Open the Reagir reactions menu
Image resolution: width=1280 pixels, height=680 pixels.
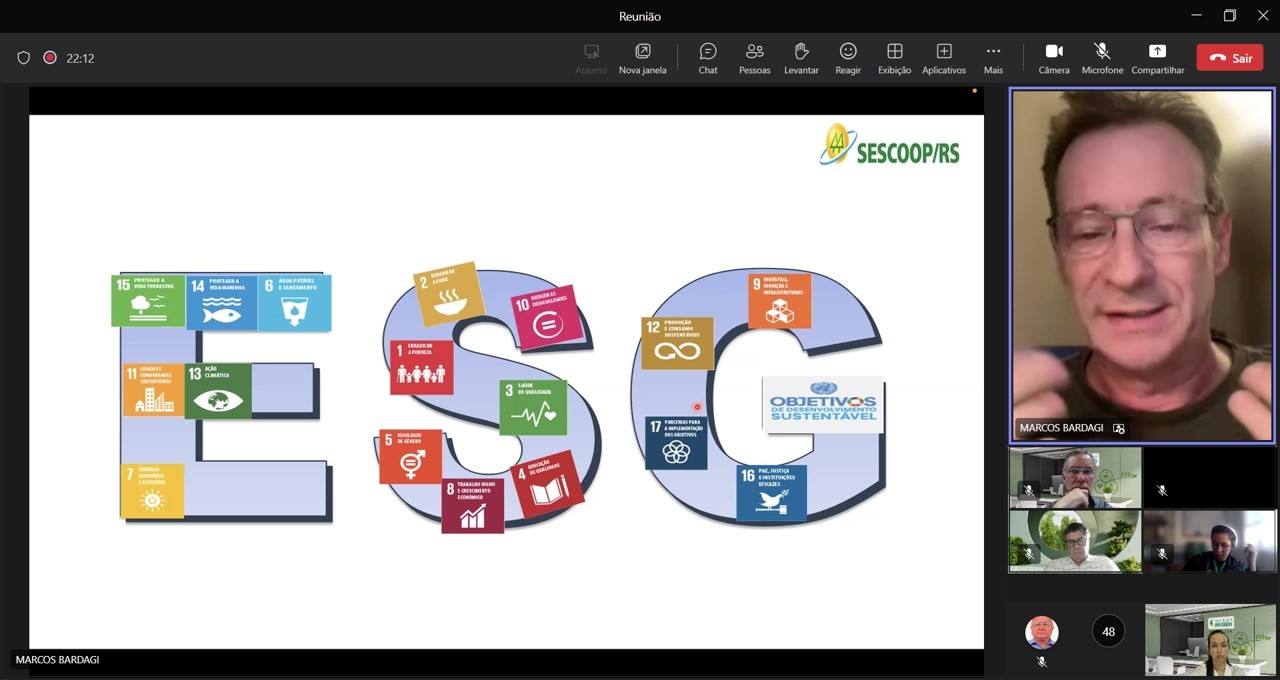coord(848,58)
